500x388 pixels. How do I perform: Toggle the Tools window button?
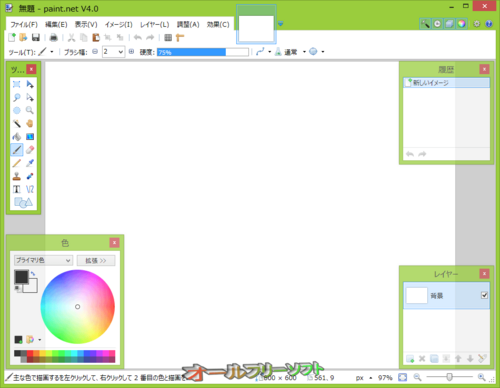[425, 24]
